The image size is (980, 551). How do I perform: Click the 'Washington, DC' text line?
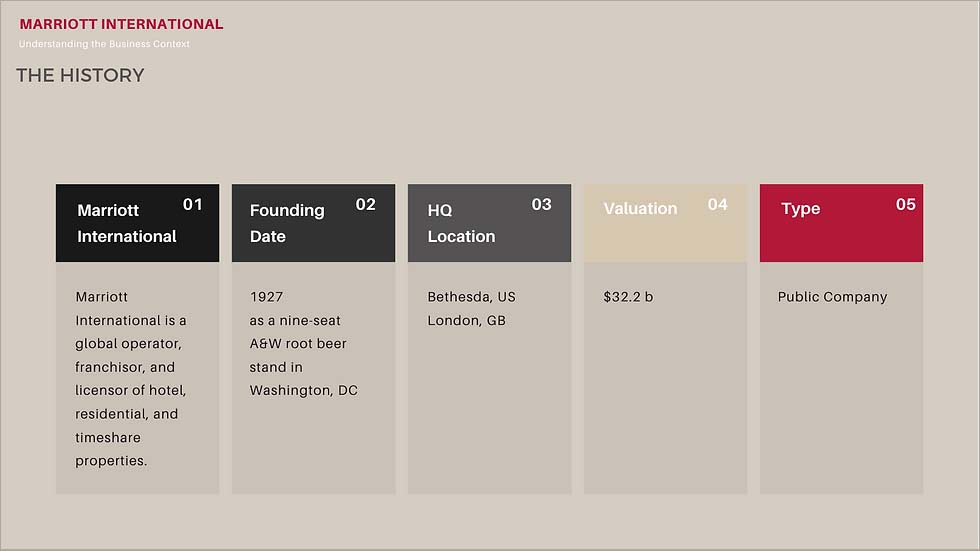[x=303, y=390]
